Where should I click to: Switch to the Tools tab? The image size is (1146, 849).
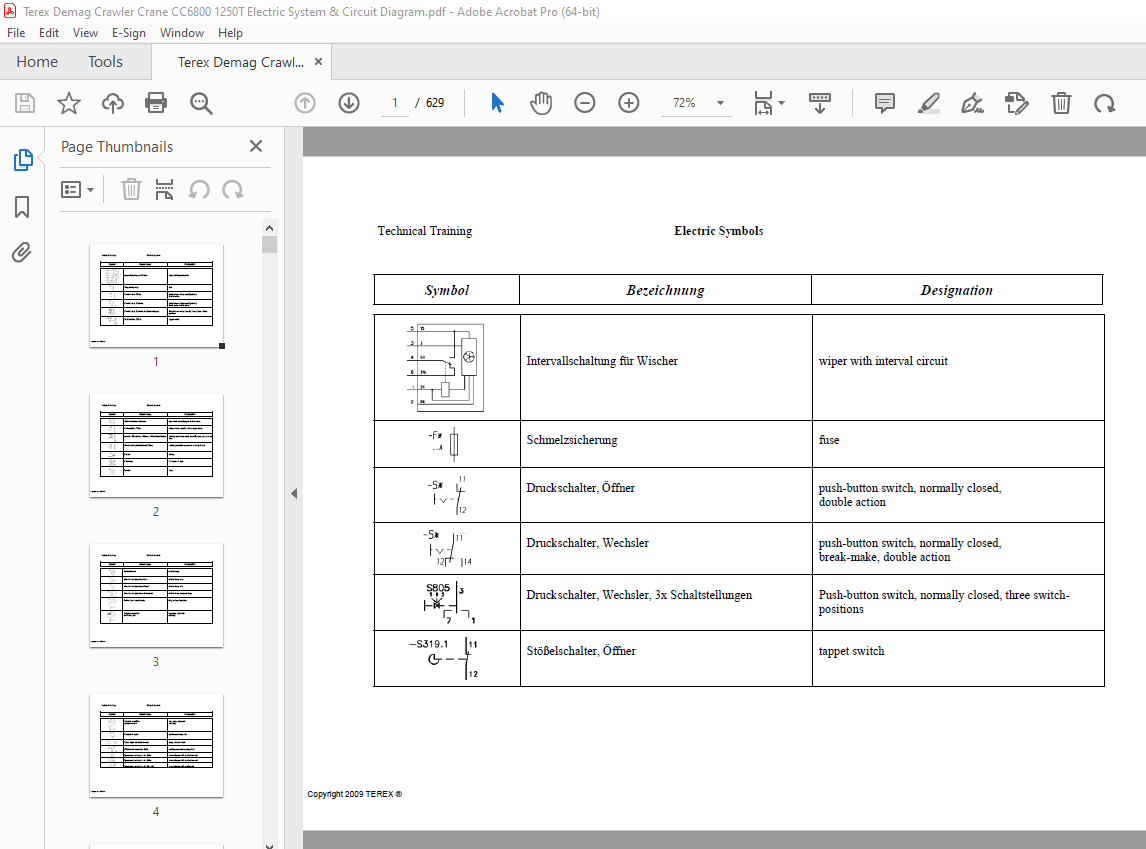(x=105, y=62)
